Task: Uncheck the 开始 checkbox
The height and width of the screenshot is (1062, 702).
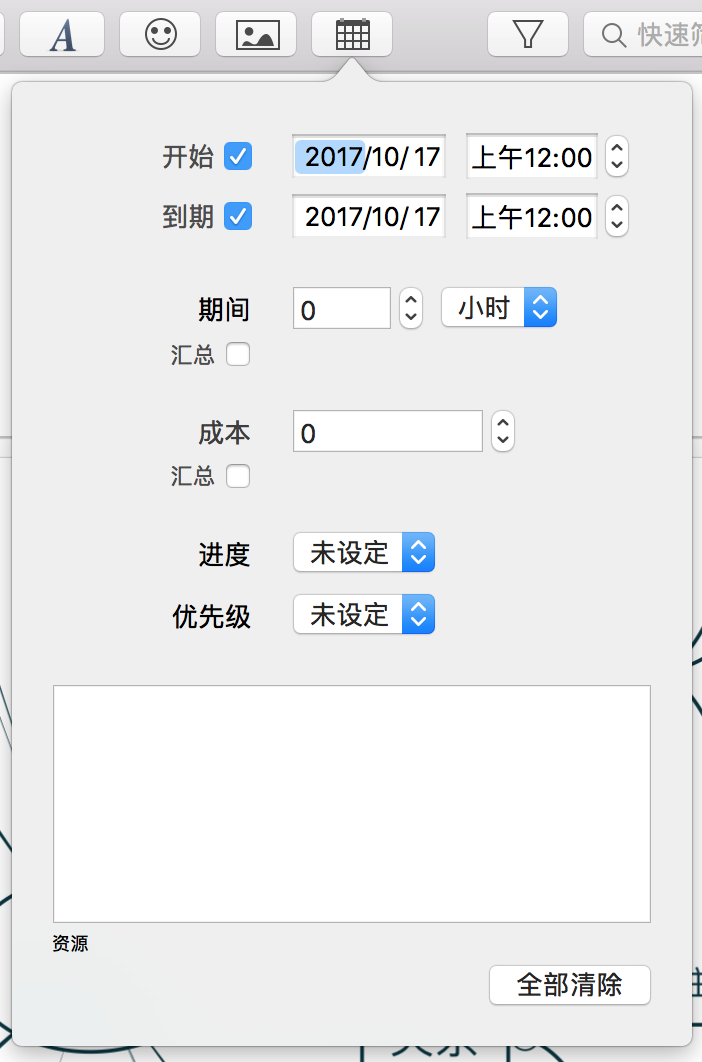Action: pos(239,156)
